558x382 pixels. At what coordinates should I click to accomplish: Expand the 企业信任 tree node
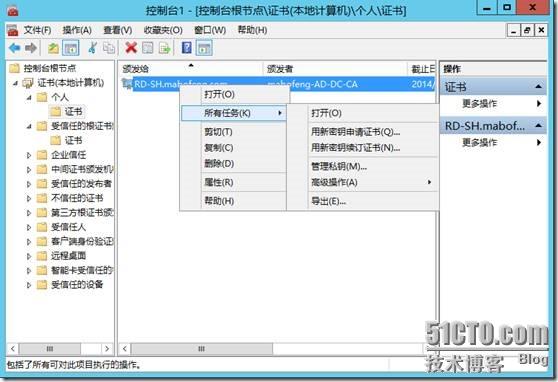tap(29, 155)
